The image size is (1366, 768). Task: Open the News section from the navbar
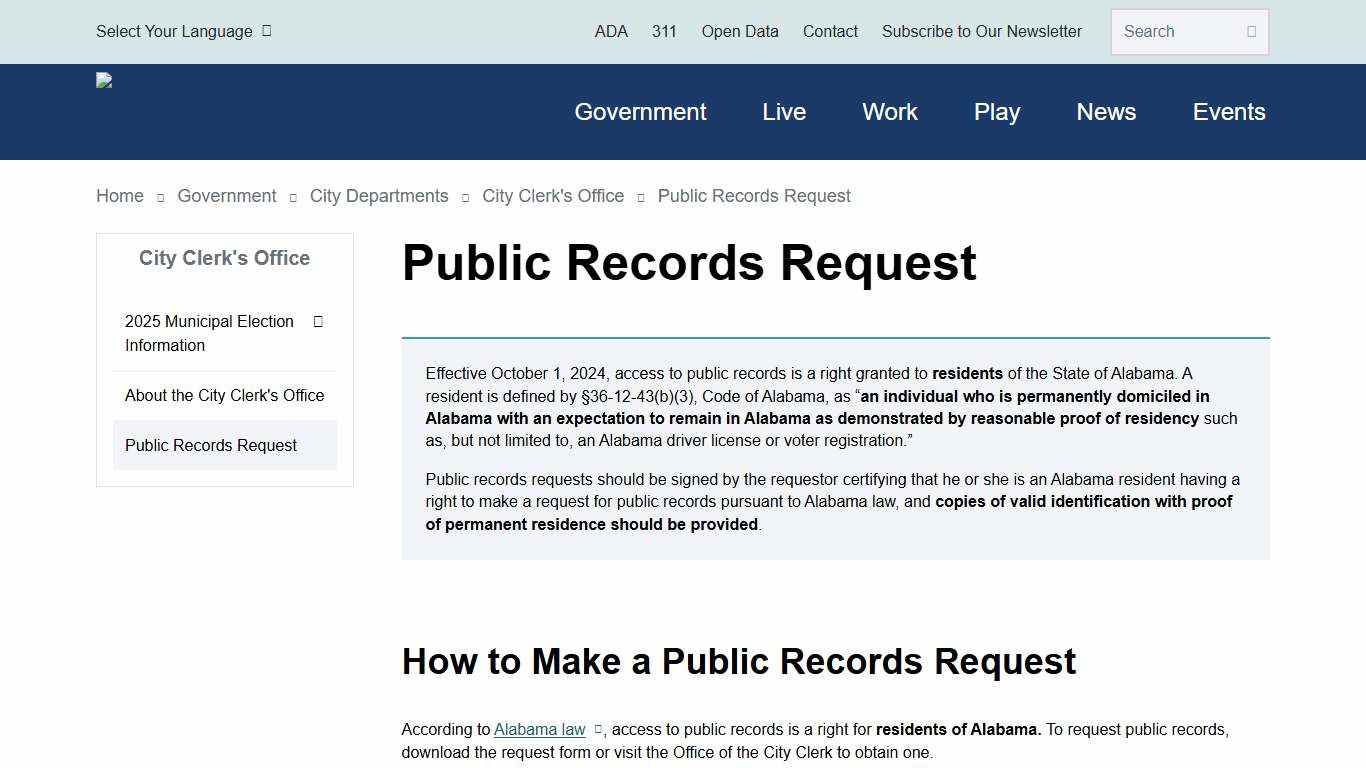tap(1106, 112)
